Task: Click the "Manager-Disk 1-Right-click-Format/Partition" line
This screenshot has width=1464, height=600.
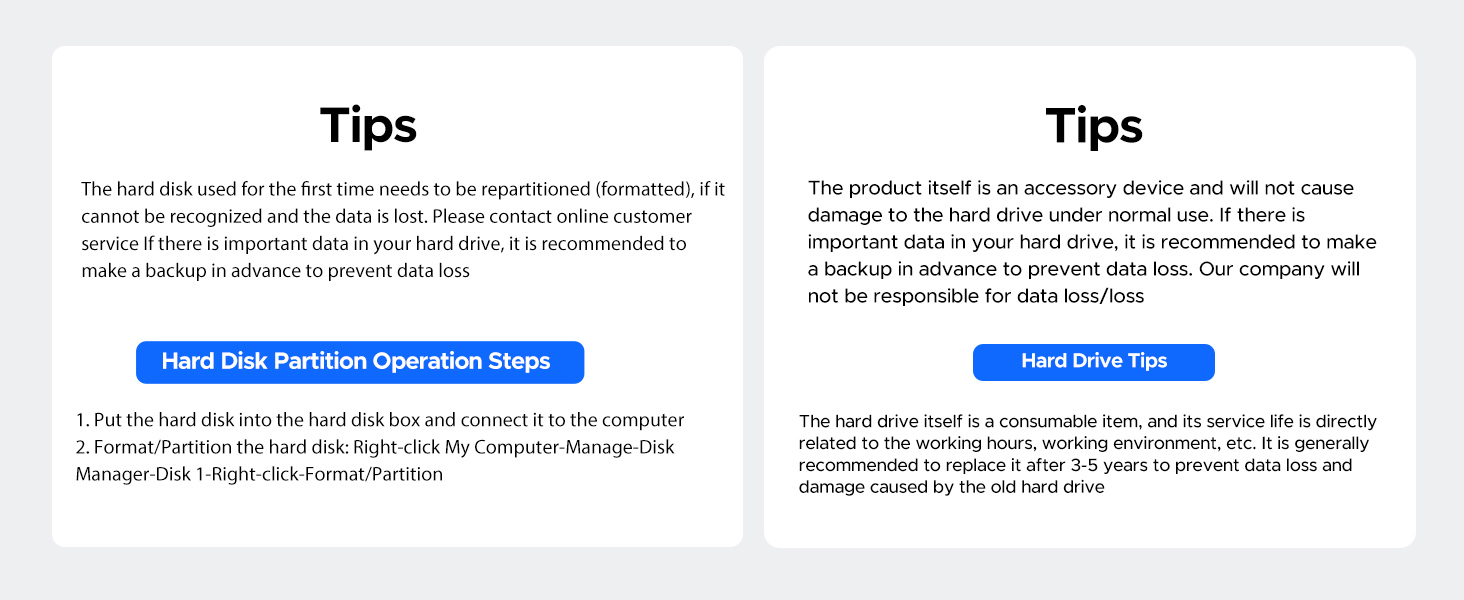Action: [259, 474]
